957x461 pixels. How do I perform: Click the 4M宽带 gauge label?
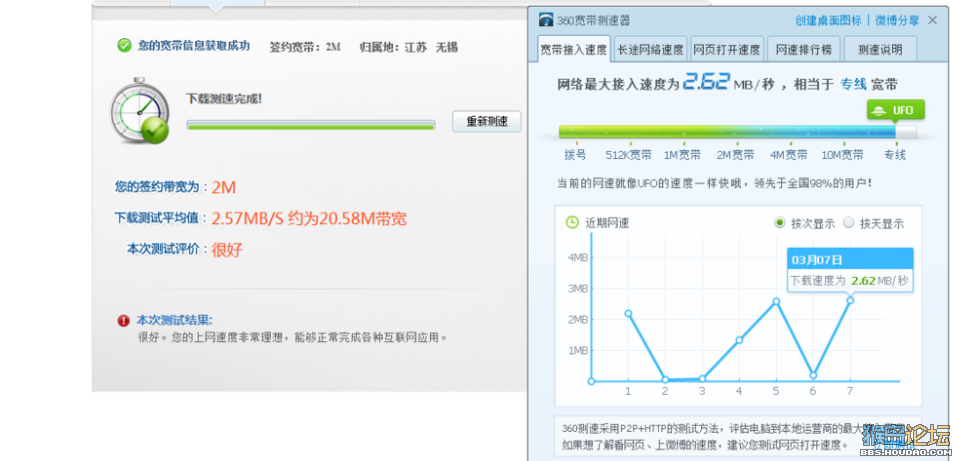(x=789, y=155)
